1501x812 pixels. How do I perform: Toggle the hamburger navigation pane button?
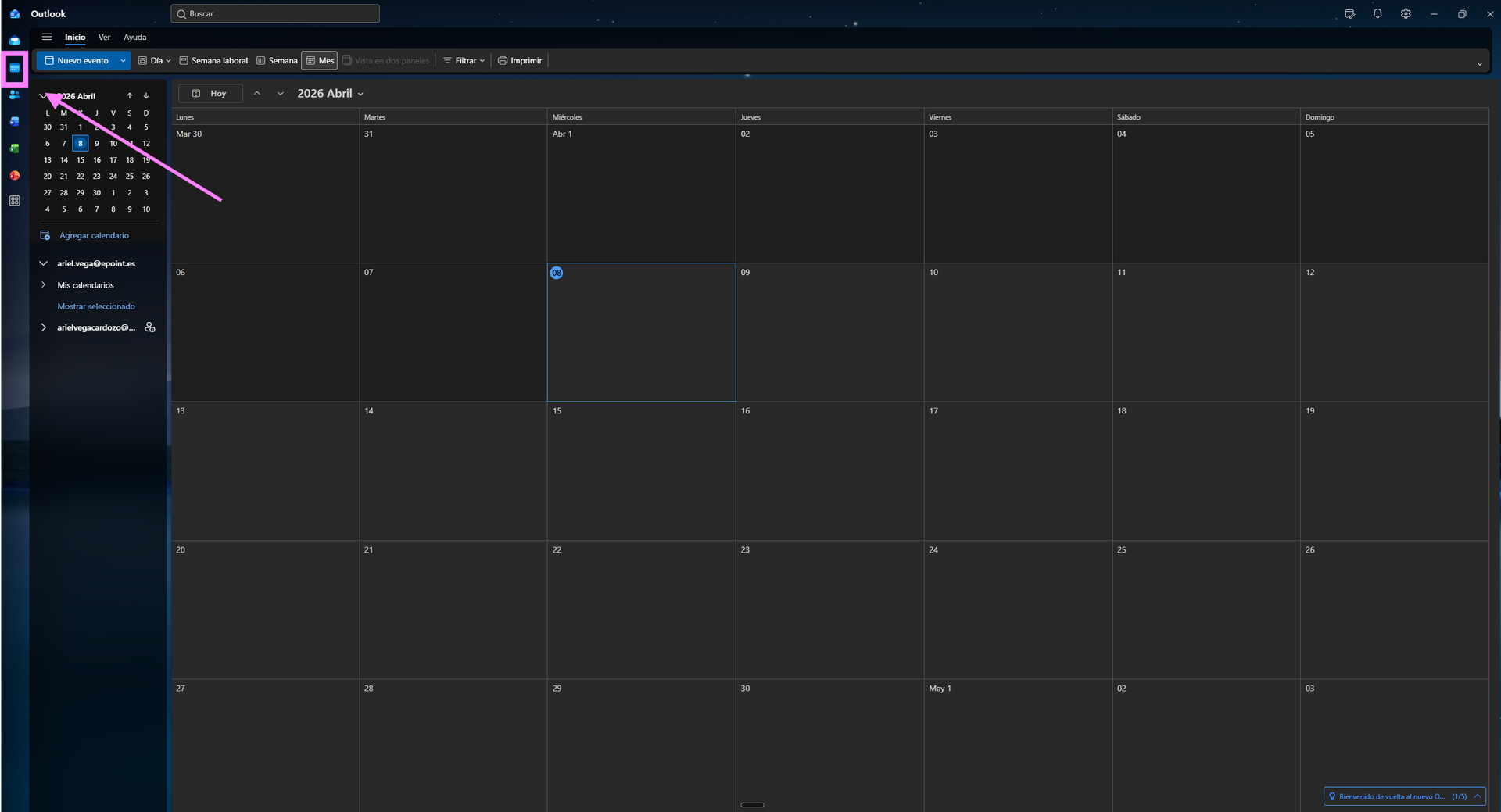[x=47, y=37]
